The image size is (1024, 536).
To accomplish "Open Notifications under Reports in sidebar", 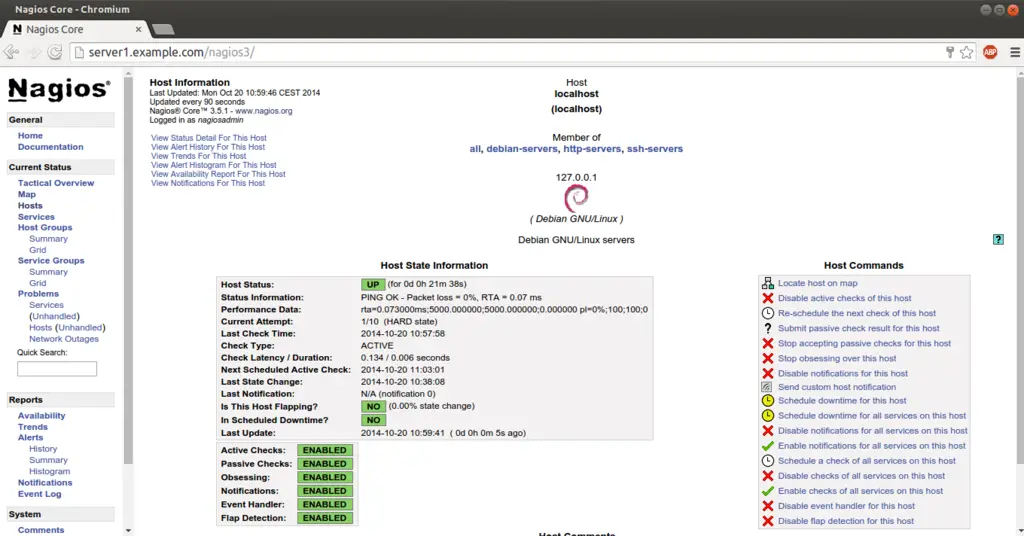I will [x=45, y=483].
